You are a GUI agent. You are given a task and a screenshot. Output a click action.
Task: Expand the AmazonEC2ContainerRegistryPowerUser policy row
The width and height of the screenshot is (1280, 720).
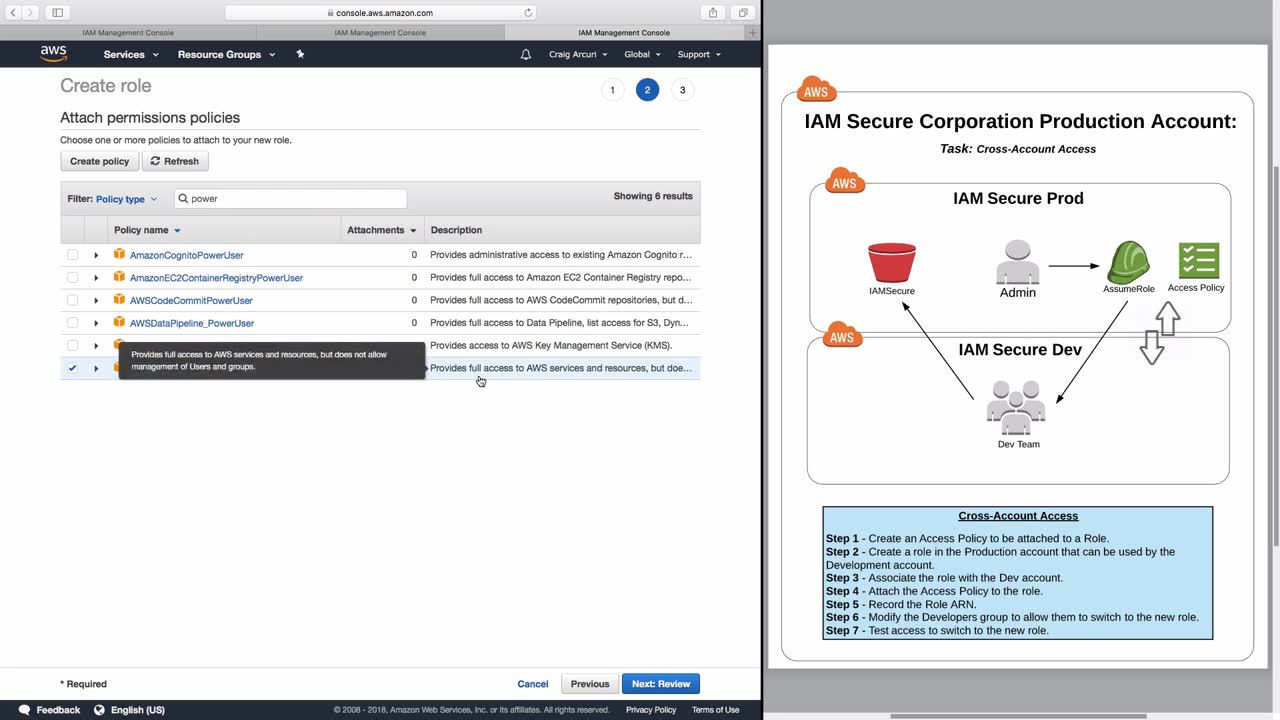click(96, 278)
